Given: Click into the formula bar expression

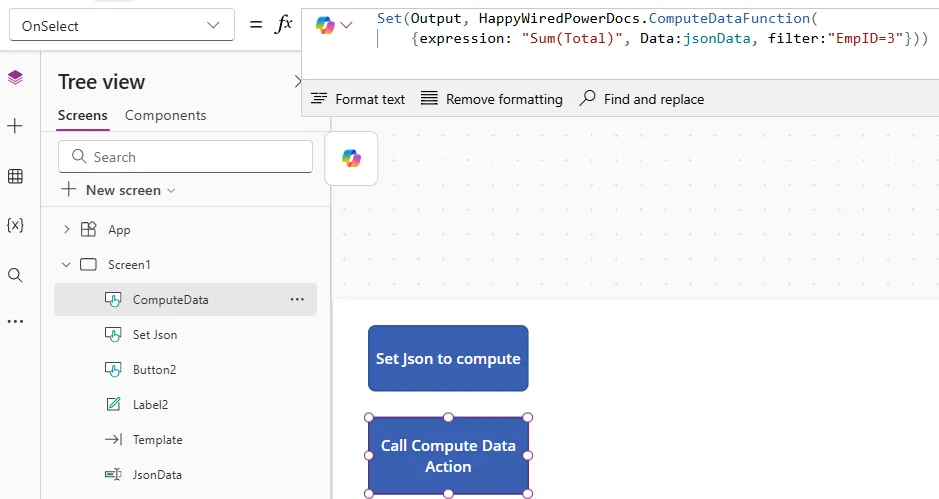Looking at the screenshot, I should [x=652, y=28].
